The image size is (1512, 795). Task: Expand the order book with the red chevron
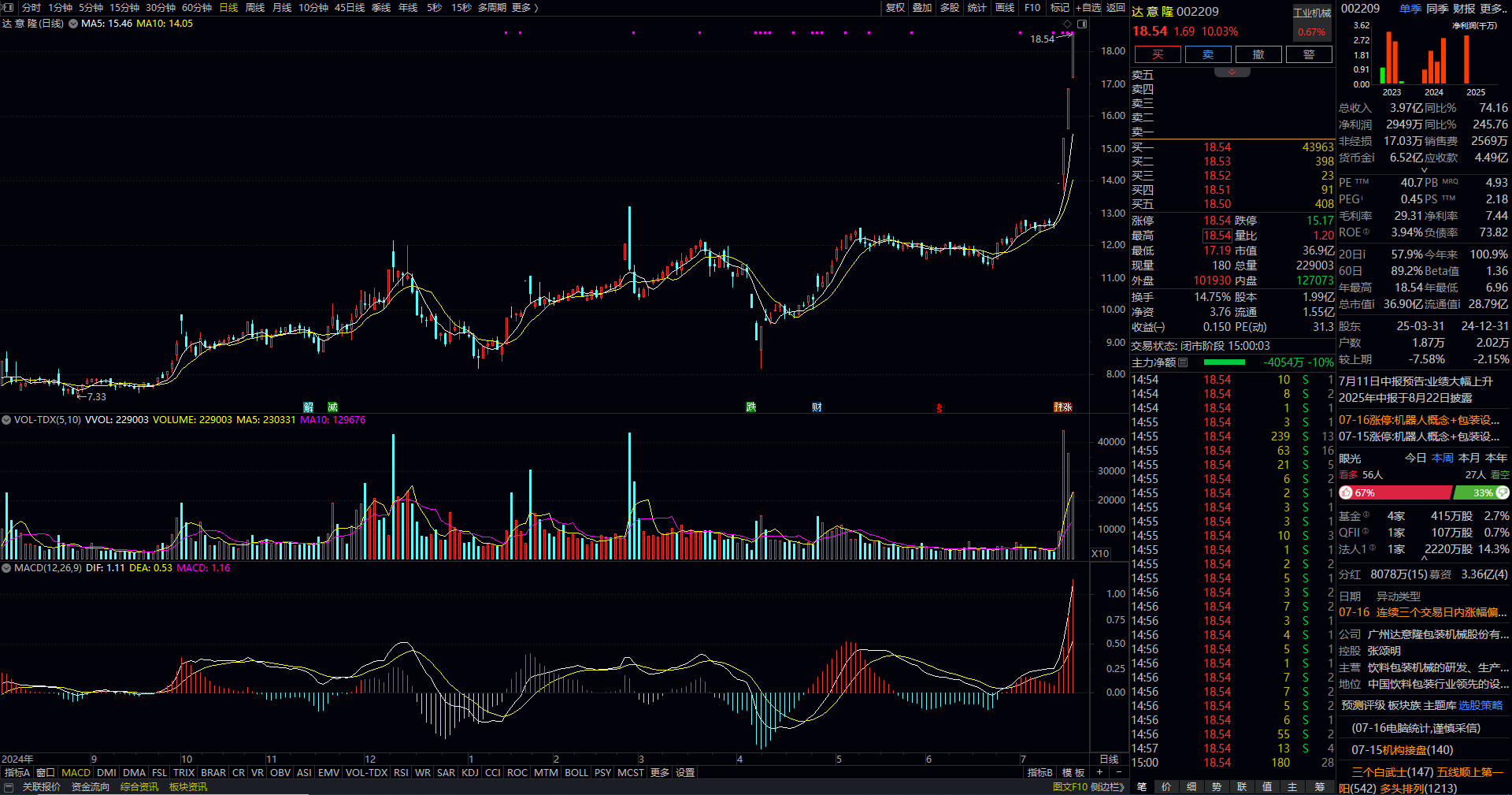tap(1232, 72)
